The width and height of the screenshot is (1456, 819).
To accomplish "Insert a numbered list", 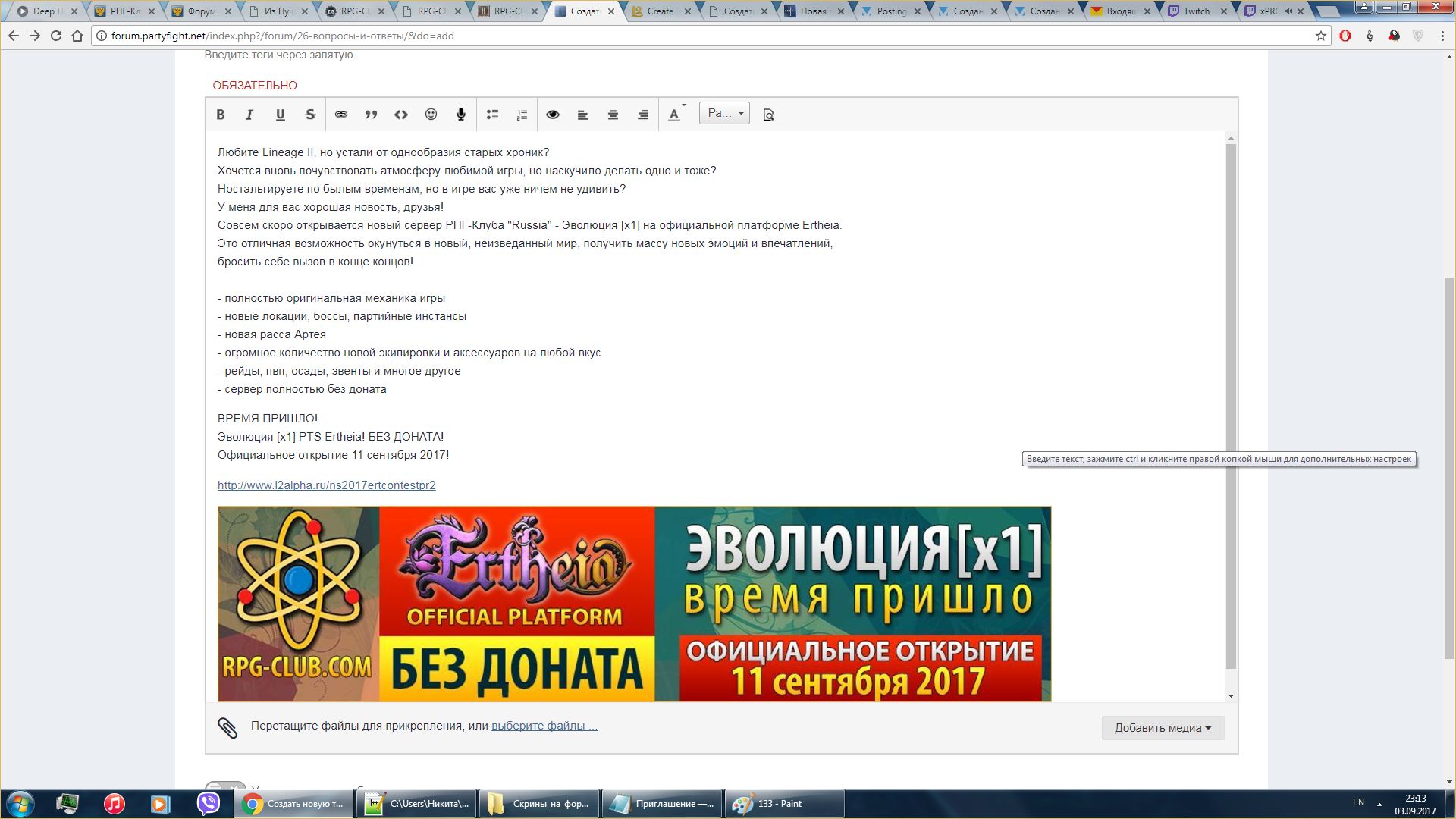I will coord(522,115).
